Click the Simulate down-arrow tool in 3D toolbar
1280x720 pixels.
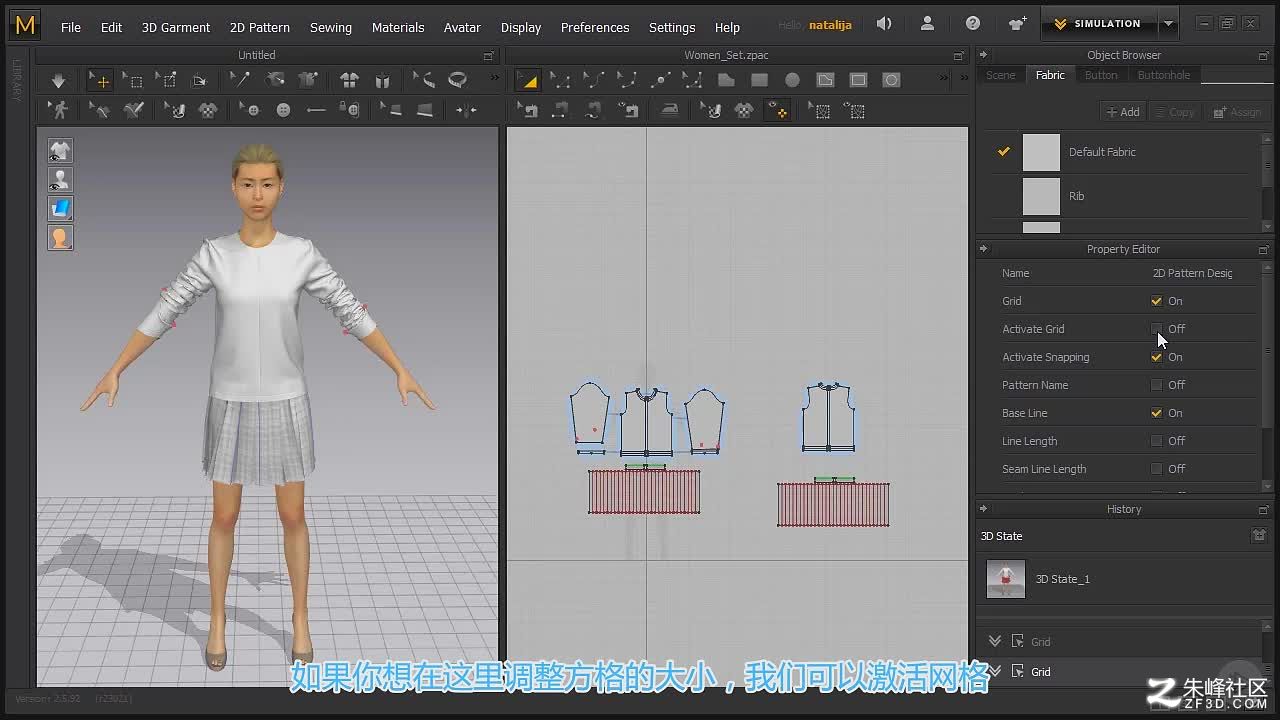click(x=58, y=80)
